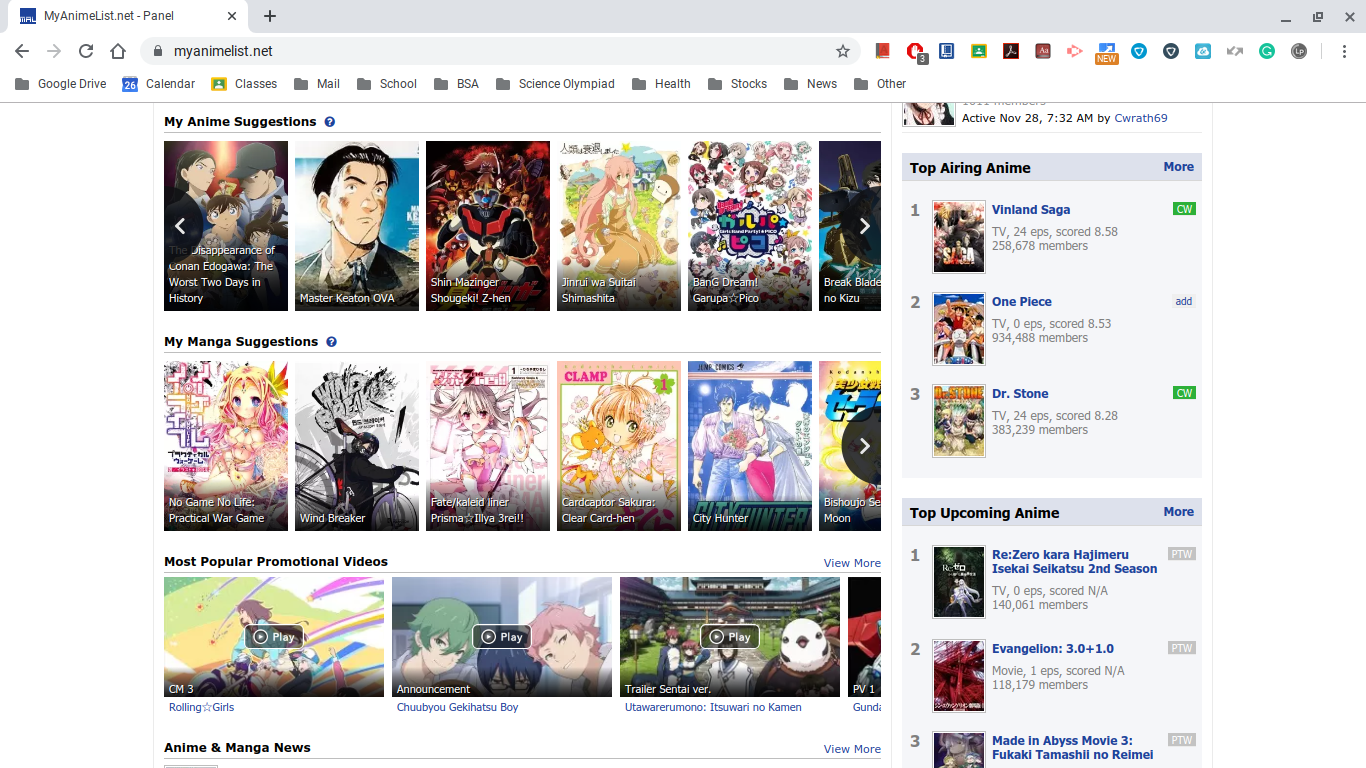Click PTW status on Re:Zero 2nd Season

(1182, 554)
